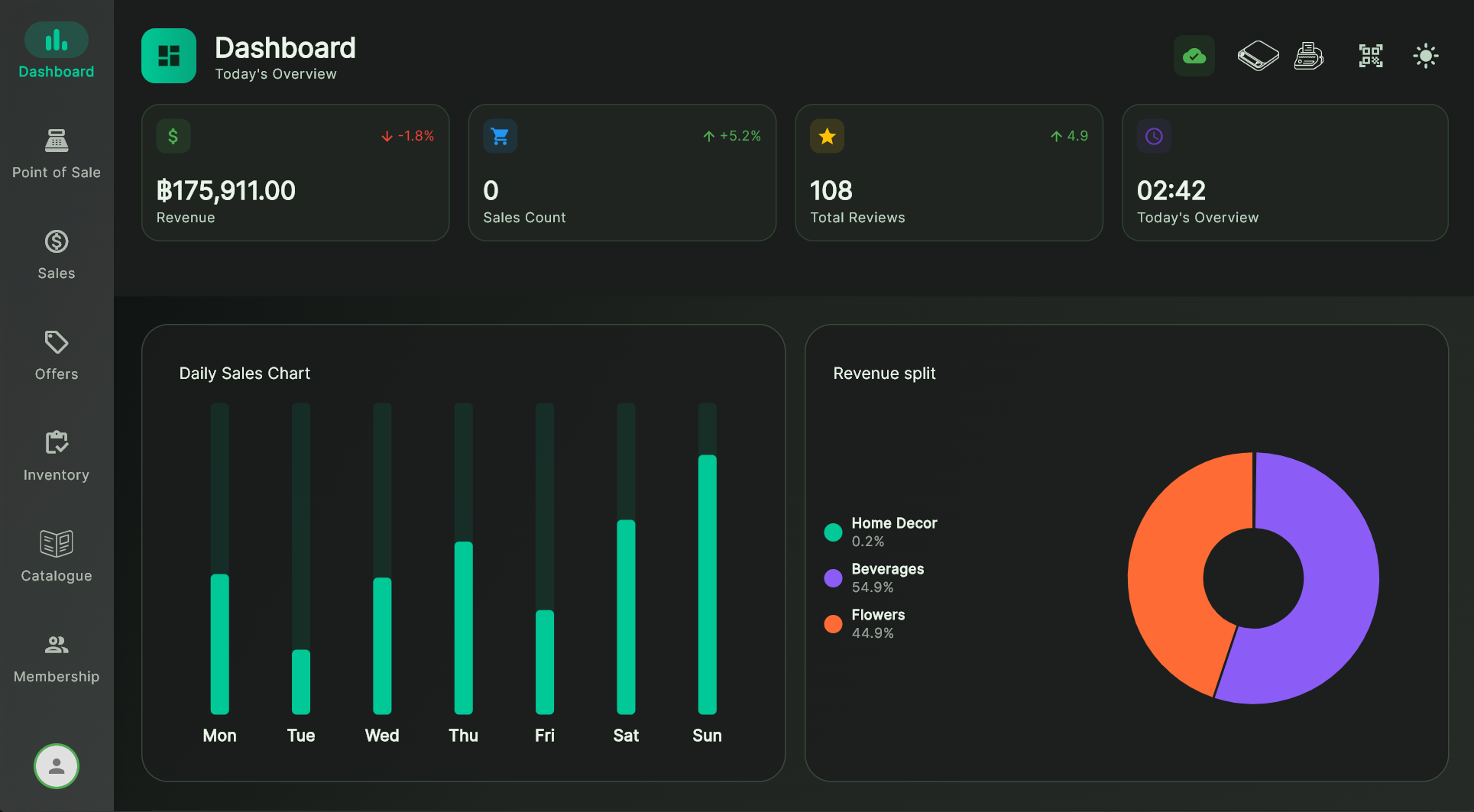Open the user profile avatar

(x=56, y=765)
